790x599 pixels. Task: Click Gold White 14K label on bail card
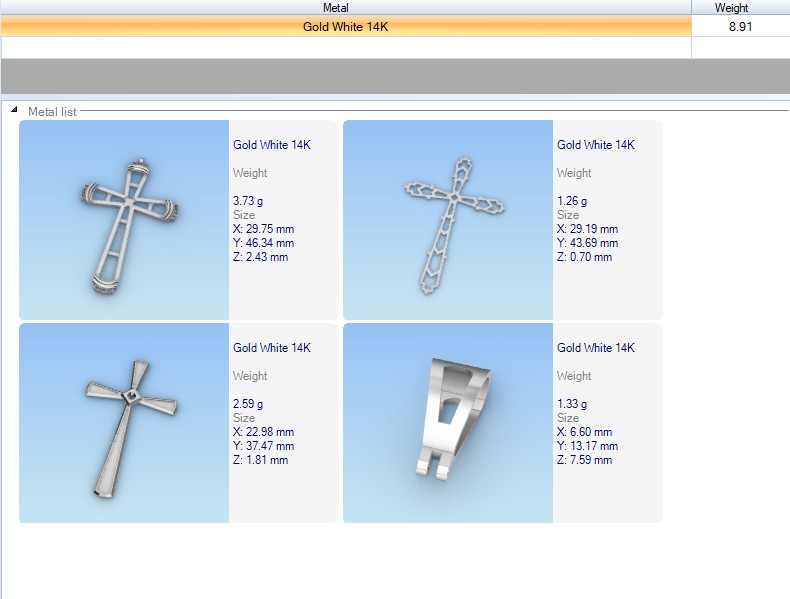pos(596,348)
